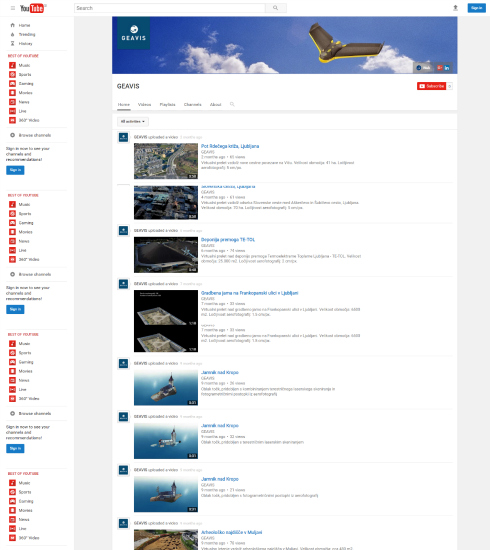Open Pot Rdečega križa, Ljubljana video title

coord(230,146)
